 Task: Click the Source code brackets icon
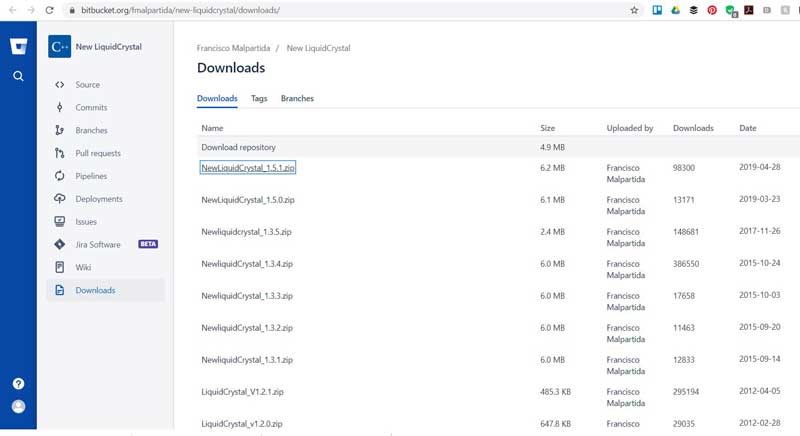[60, 85]
